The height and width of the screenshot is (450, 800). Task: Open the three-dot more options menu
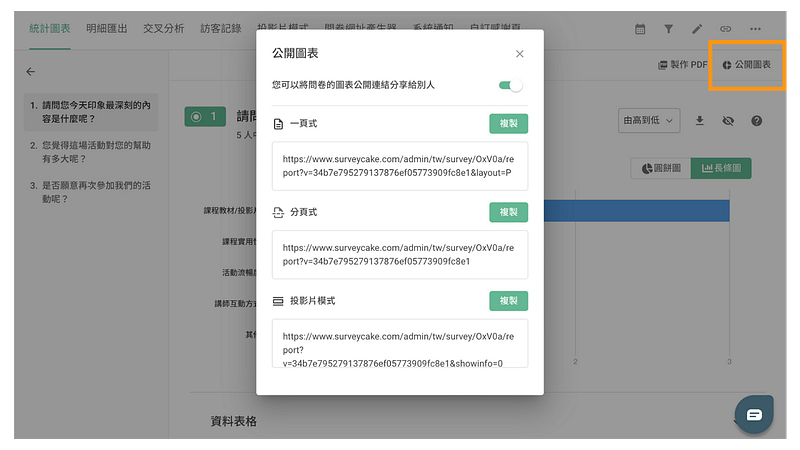tap(755, 29)
